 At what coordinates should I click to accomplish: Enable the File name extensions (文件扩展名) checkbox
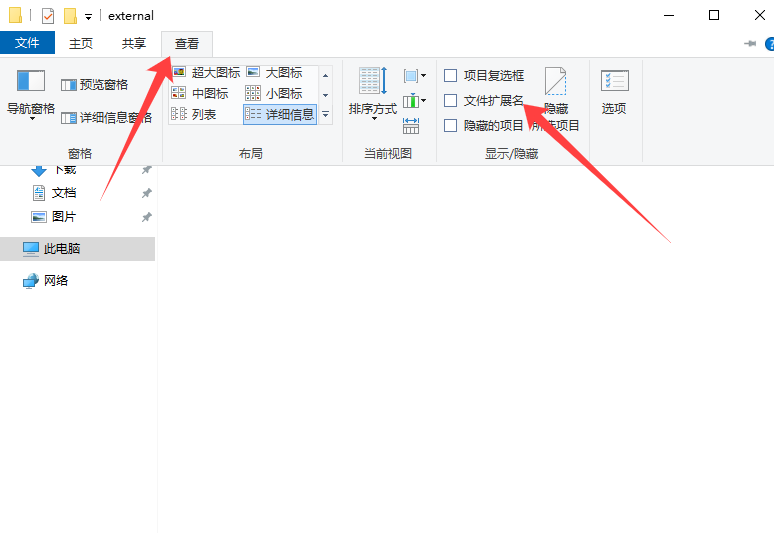tap(451, 101)
